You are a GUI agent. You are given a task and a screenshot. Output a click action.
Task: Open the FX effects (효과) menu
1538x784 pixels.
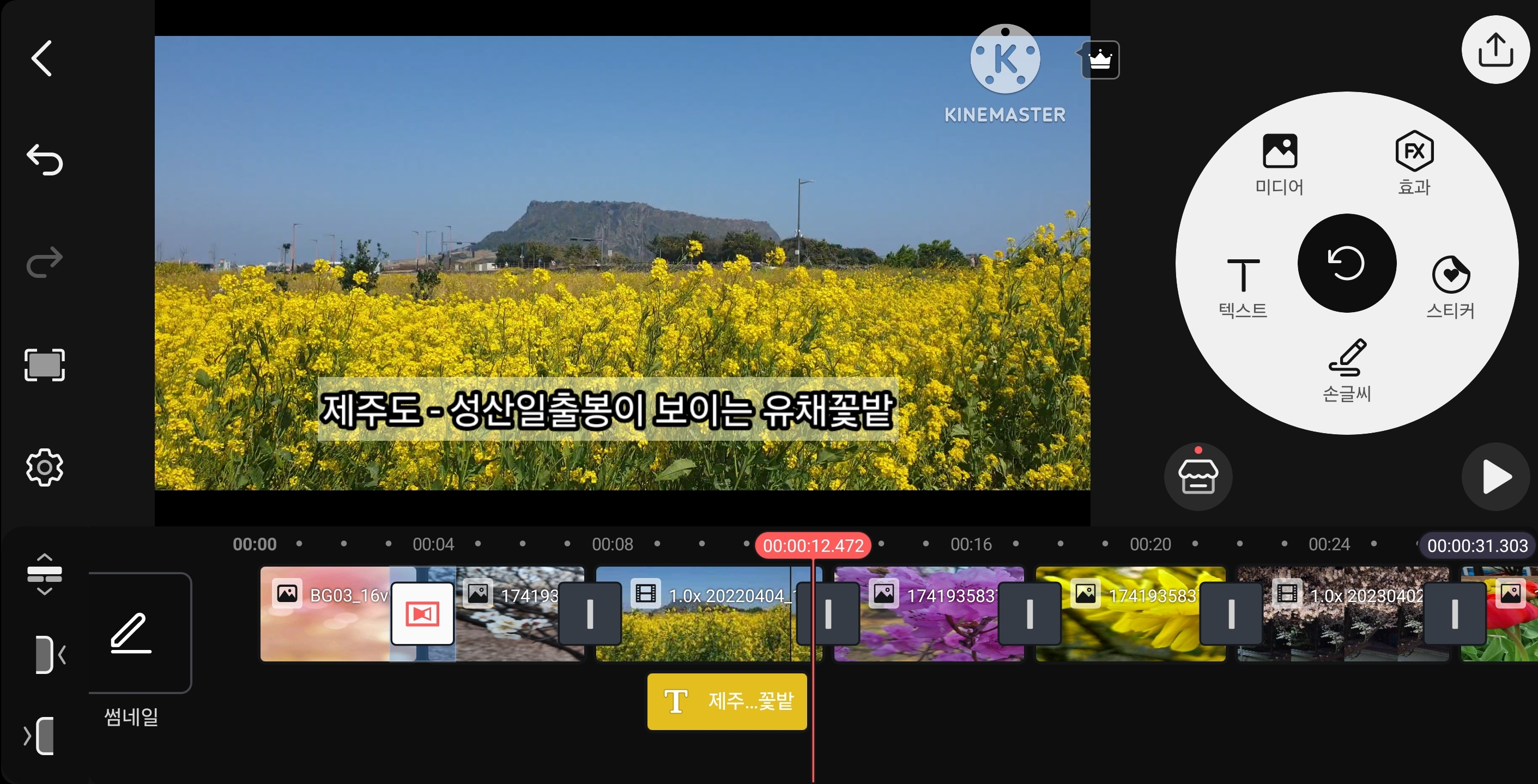coord(1414,162)
